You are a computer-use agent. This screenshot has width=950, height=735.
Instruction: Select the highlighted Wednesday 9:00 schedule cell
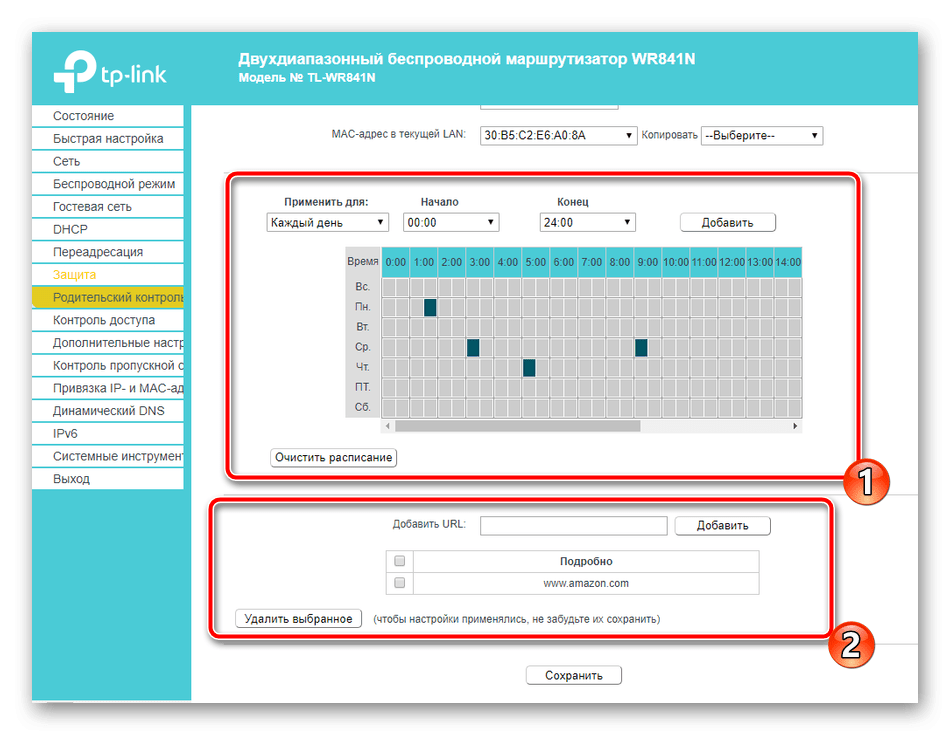click(x=641, y=348)
